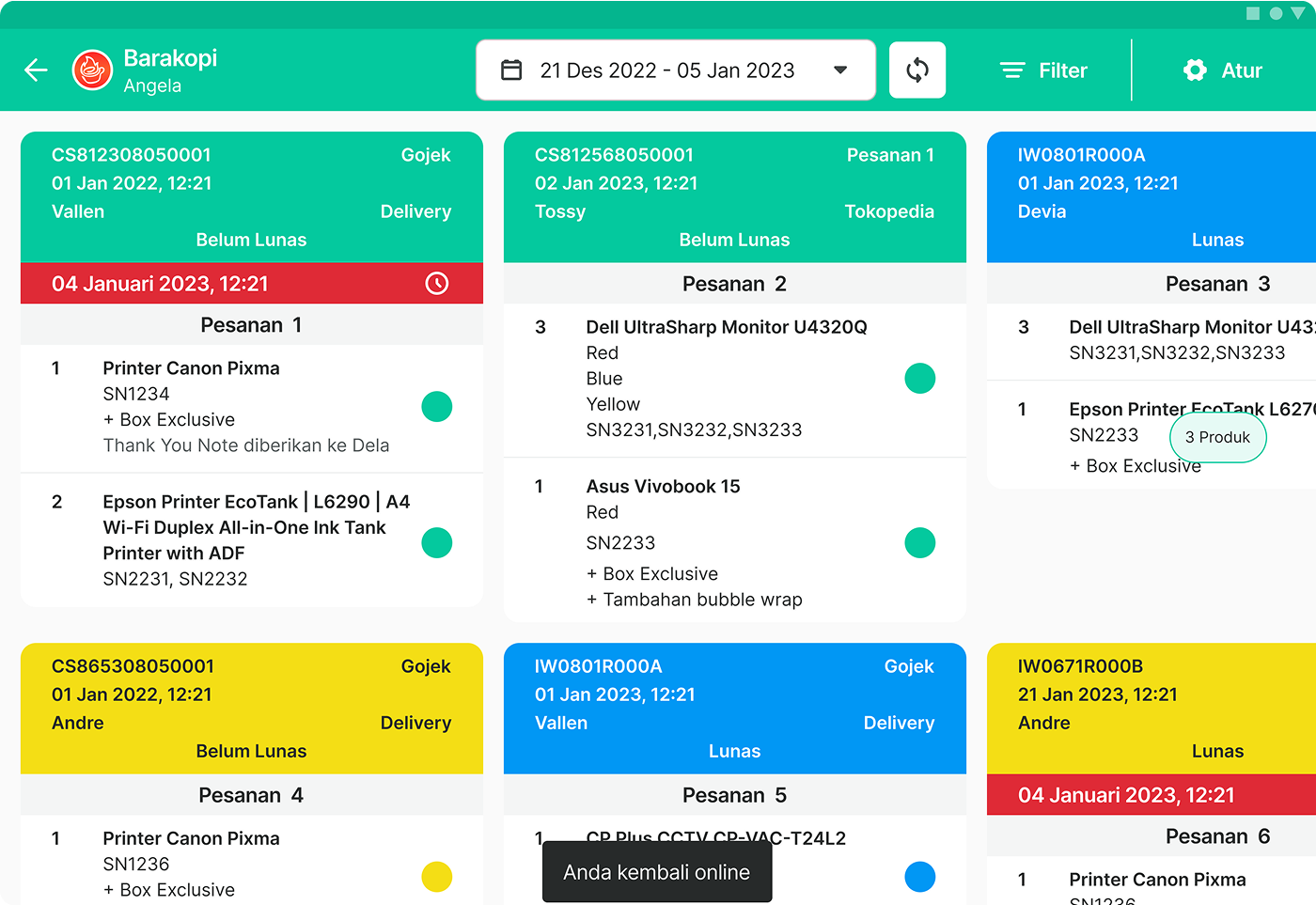Open yellow order header IW0671R000B
1316x905 pixels.
click(x=1151, y=708)
